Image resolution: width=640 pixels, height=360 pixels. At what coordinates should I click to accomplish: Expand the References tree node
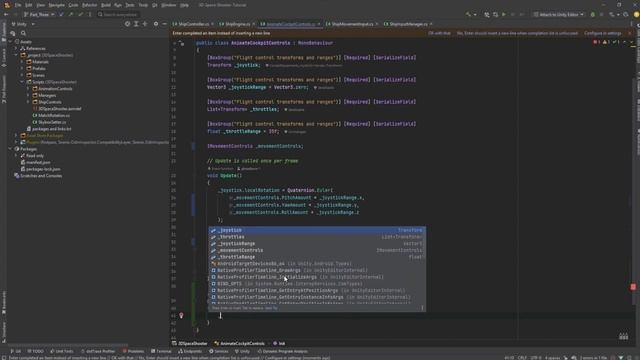coord(16,48)
